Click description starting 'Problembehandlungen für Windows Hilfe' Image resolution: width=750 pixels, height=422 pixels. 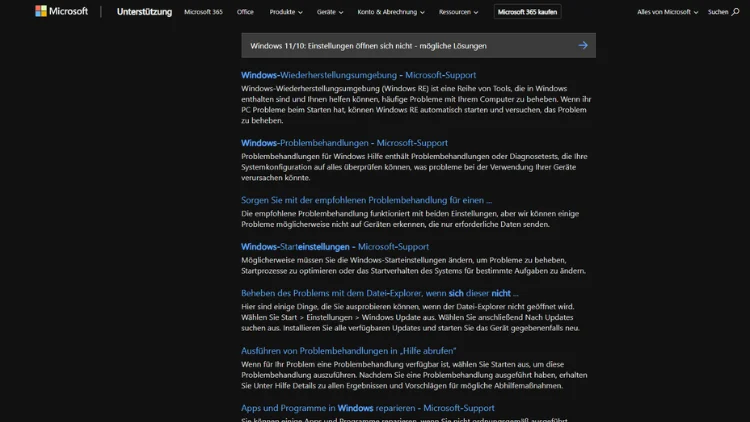click(414, 167)
